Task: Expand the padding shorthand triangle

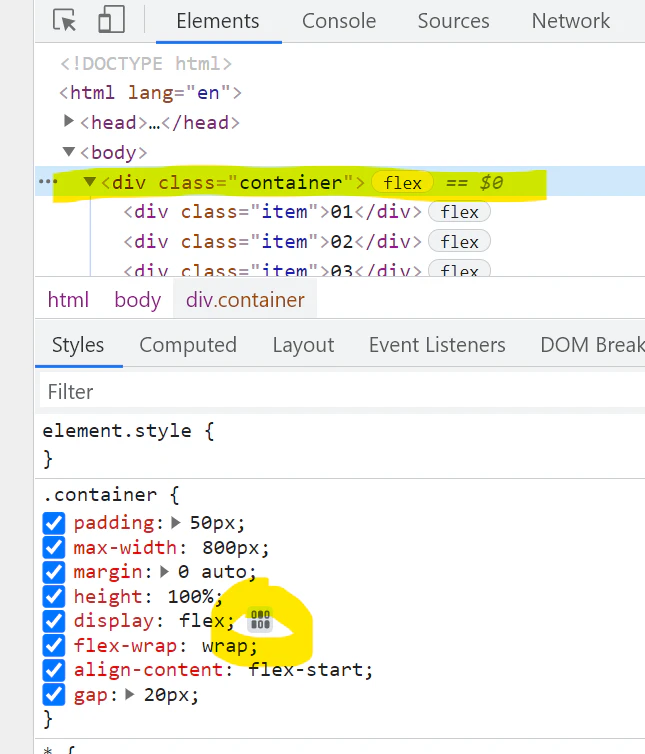Action: tap(176, 523)
